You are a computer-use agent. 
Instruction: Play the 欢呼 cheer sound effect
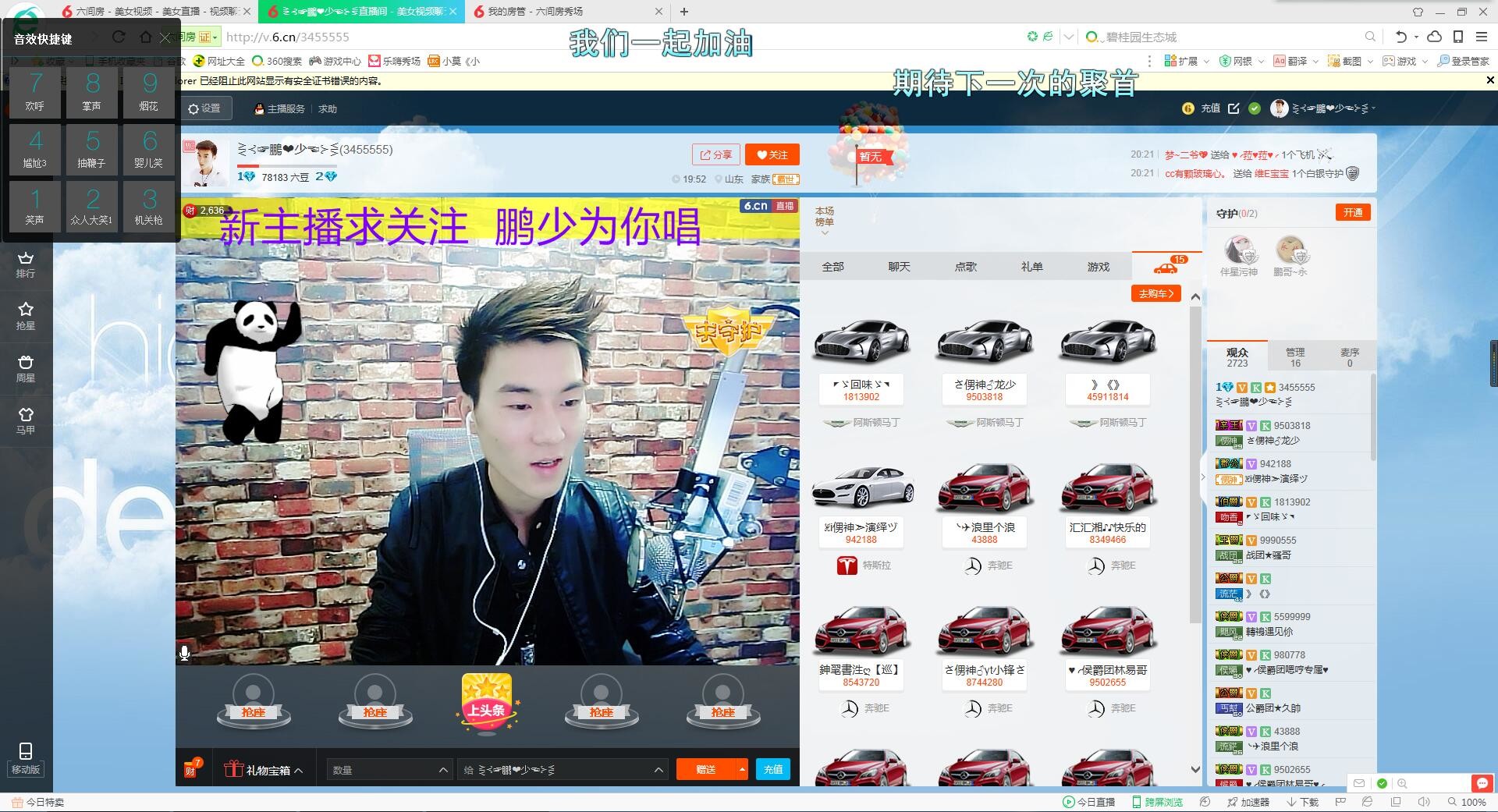(35, 93)
